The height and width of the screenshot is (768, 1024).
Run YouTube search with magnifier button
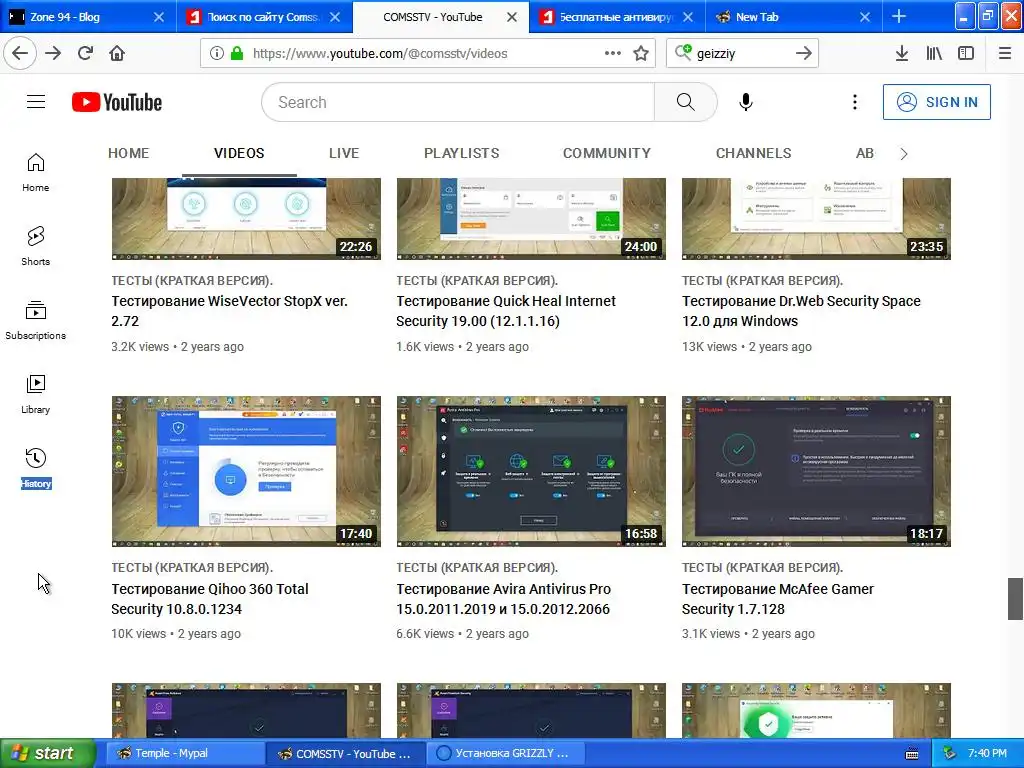click(x=686, y=102)
